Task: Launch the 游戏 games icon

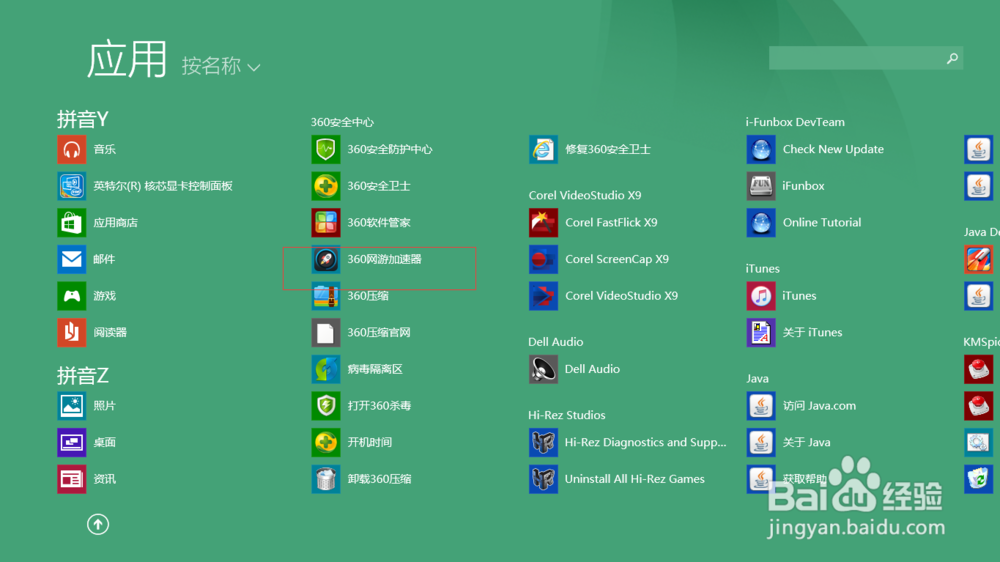Action: [71, 296]
